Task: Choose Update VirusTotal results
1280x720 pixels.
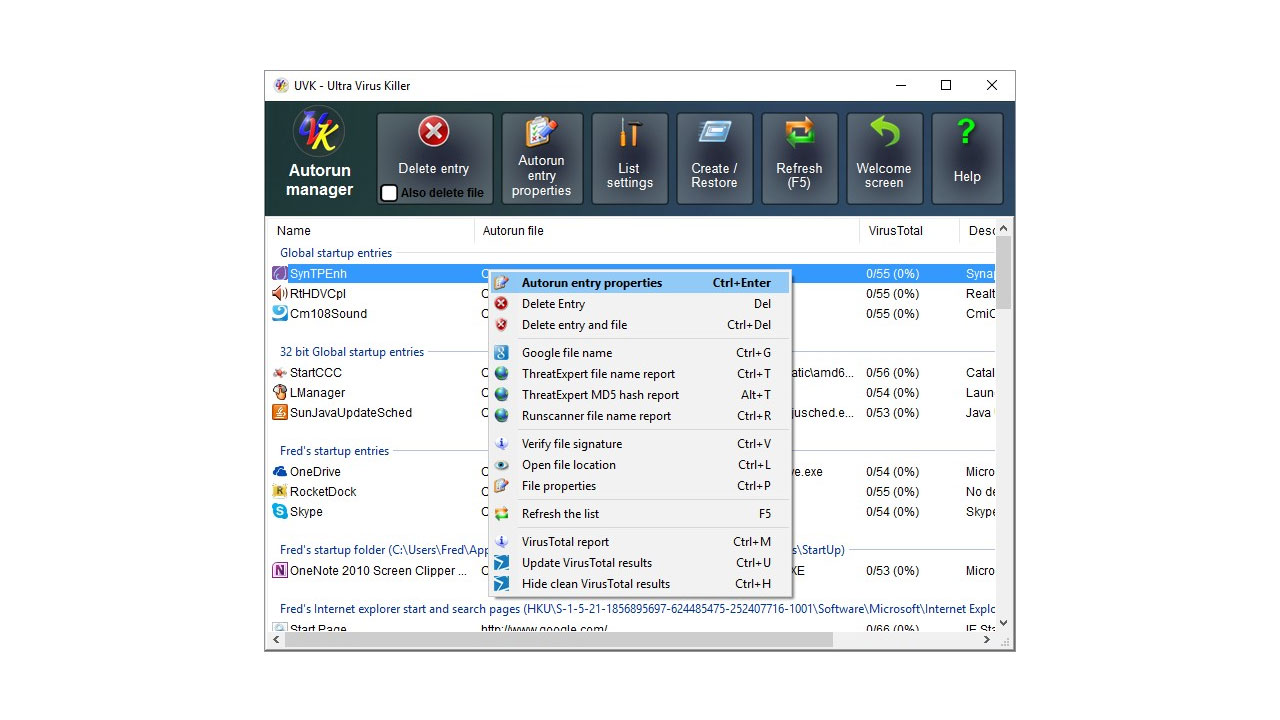Action: click(x=640, y=563)
